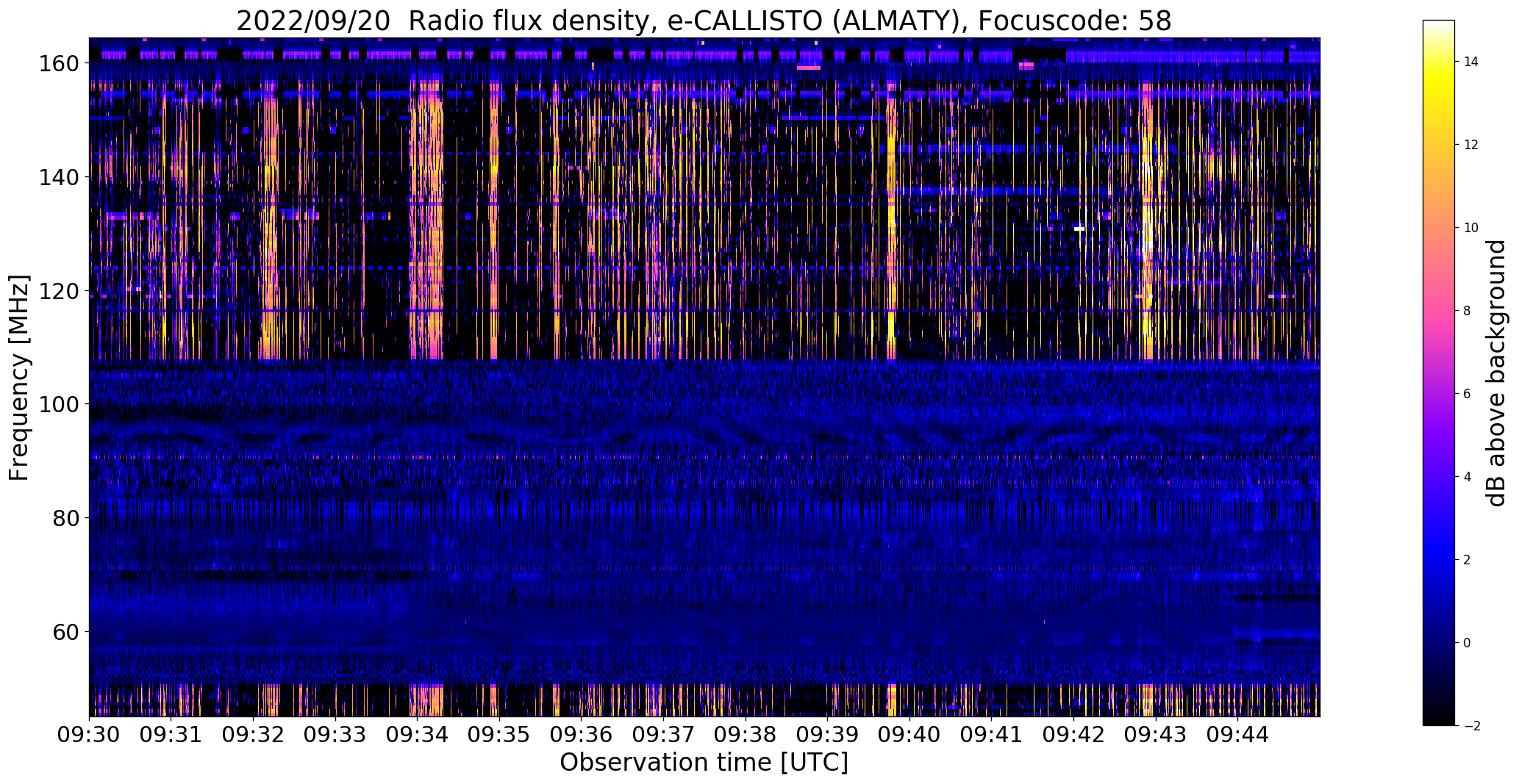The height and width of the screenshot is (784, 1519).
Task: Click the 09:30 time tick label
Action: tap(90, 736)
